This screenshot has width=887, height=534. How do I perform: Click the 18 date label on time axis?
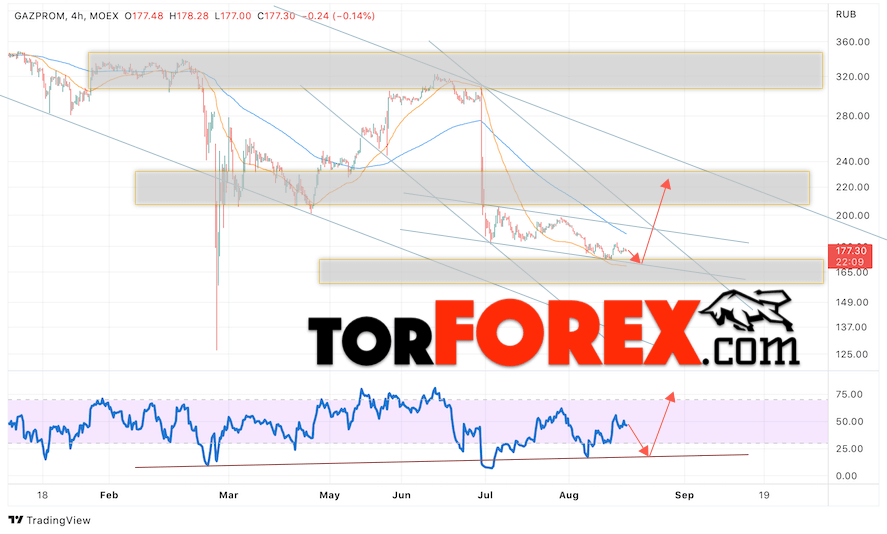click(42, 495)
